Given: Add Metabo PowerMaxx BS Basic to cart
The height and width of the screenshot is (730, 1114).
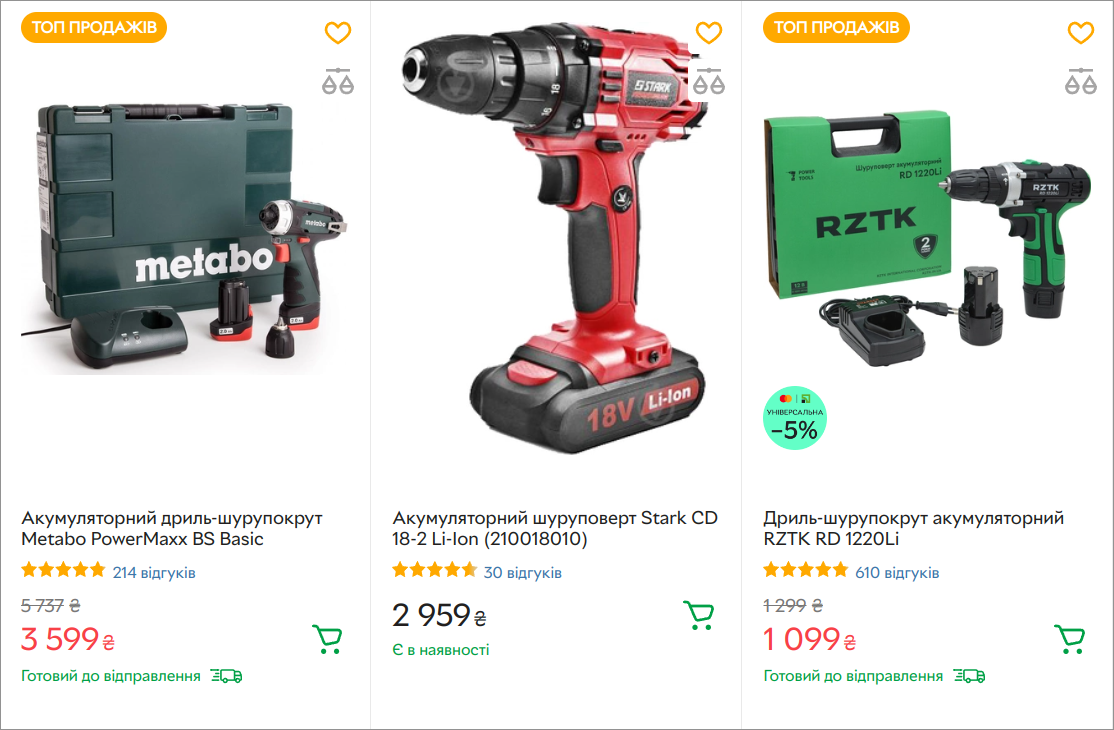Looking at the screenshot, I should [x=328, y=639].
